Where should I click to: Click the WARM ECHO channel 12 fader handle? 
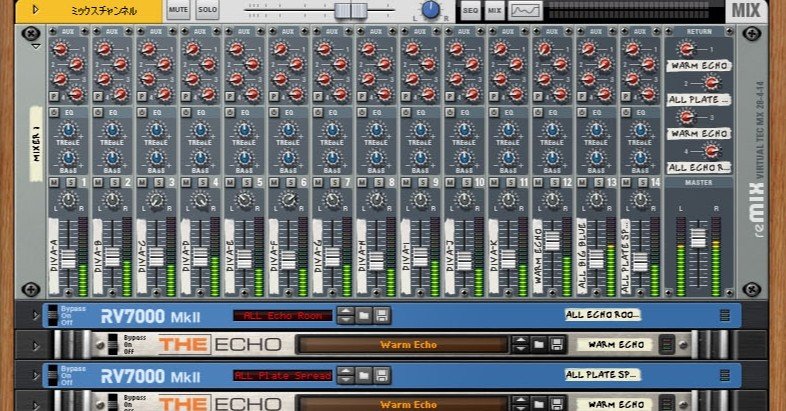[552, 241]
